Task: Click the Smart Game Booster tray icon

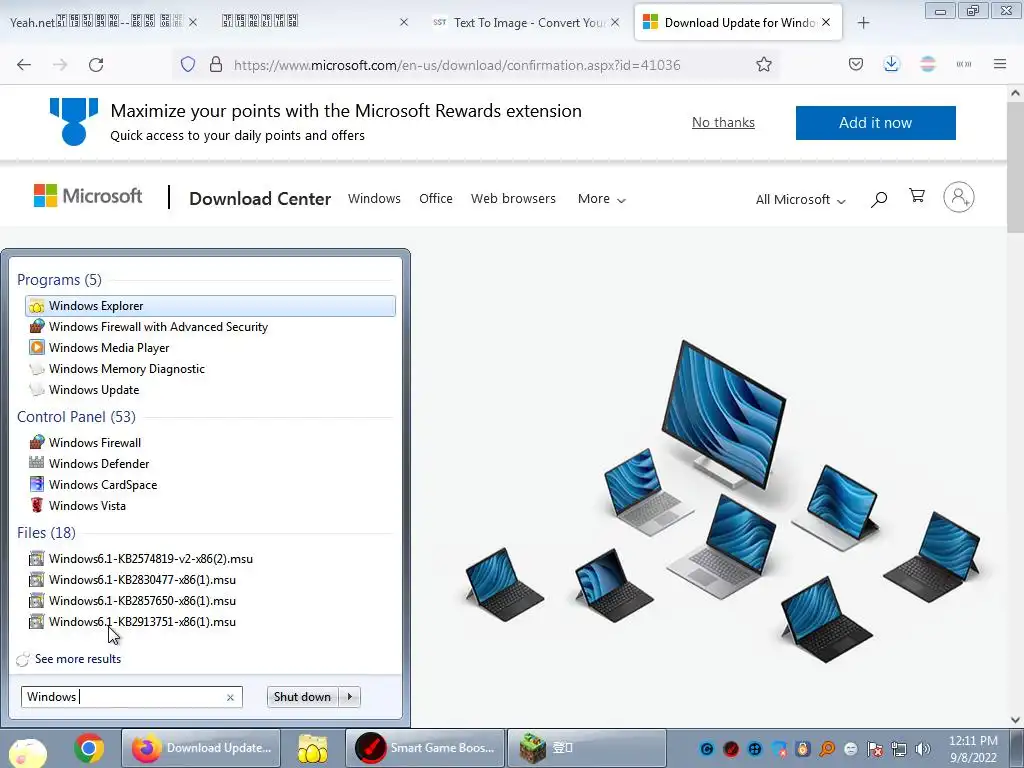Action: [x=731, y=749]
